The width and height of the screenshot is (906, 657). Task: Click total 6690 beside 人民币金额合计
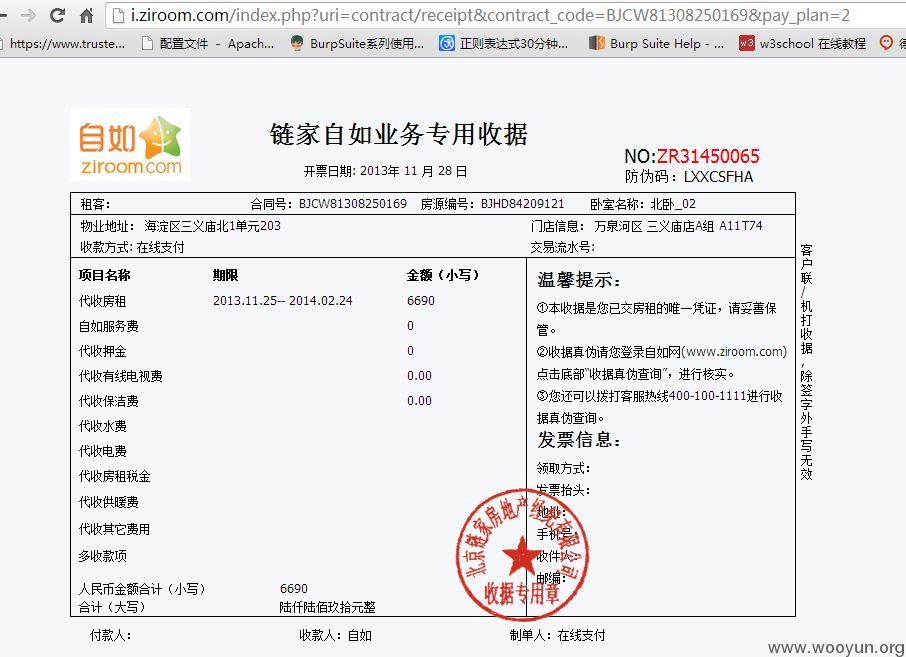294,588
